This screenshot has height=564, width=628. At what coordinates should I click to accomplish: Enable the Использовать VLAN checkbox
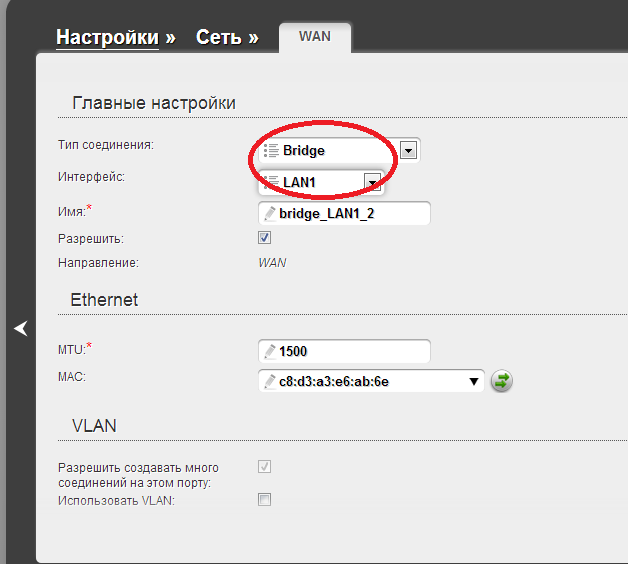265,499
